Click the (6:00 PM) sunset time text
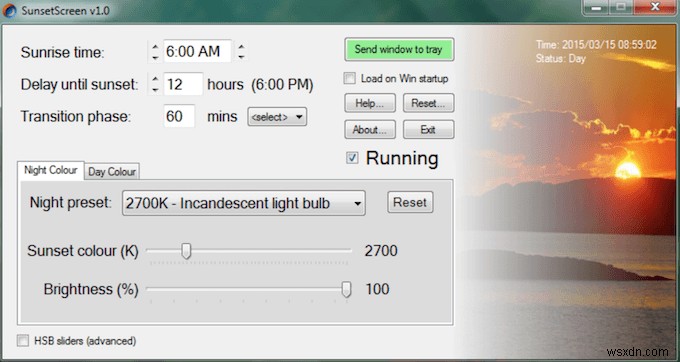Viewport: 680px width, 362px height. [282, 85]
